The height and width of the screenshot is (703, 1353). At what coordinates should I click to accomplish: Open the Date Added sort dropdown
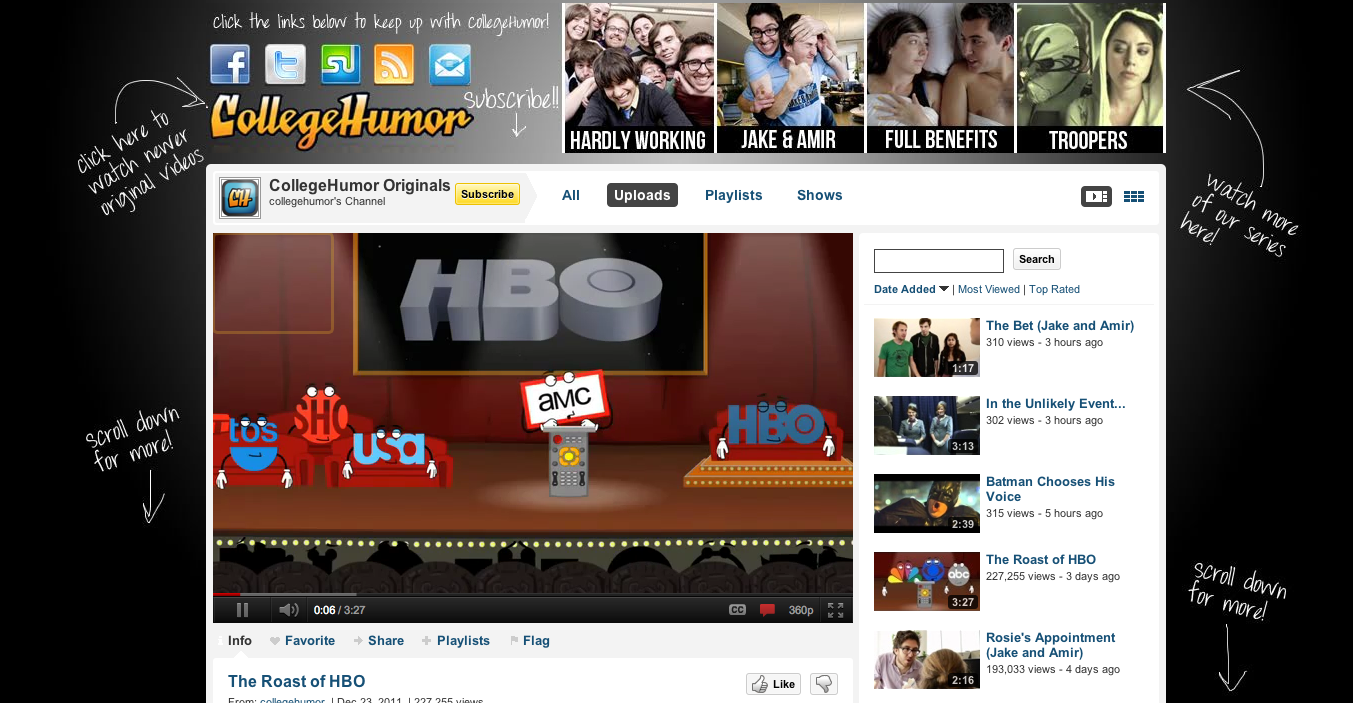(911, 289)
